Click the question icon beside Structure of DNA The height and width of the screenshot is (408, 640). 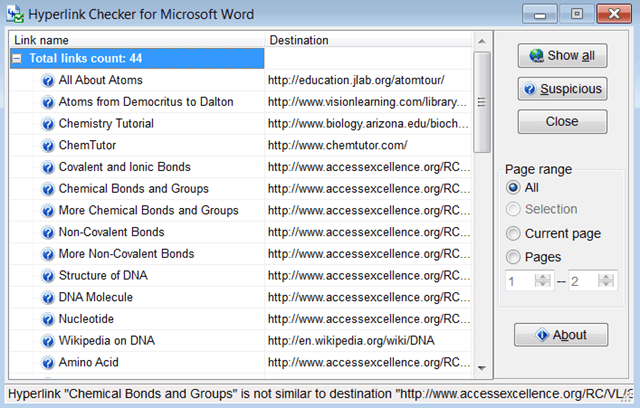click(48, 276)
